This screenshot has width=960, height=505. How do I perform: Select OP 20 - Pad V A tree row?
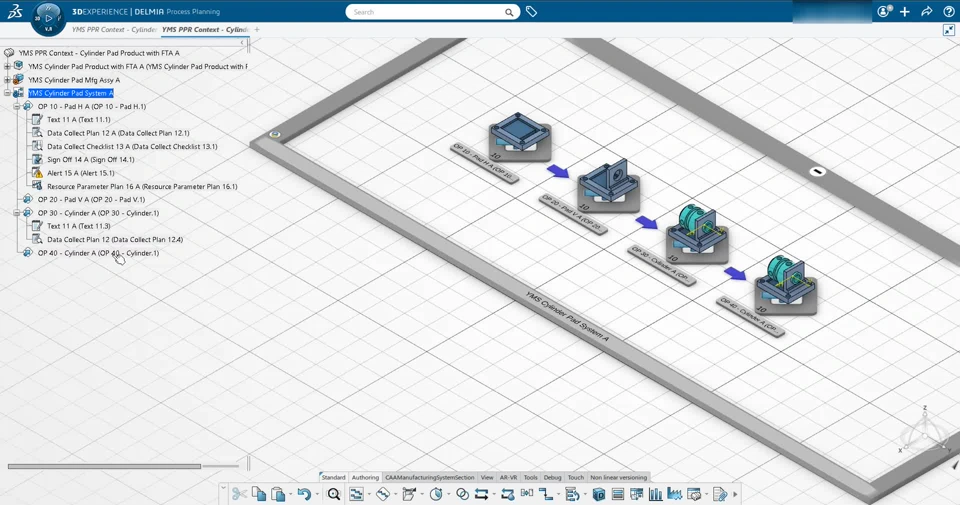[x=91, y=200]
